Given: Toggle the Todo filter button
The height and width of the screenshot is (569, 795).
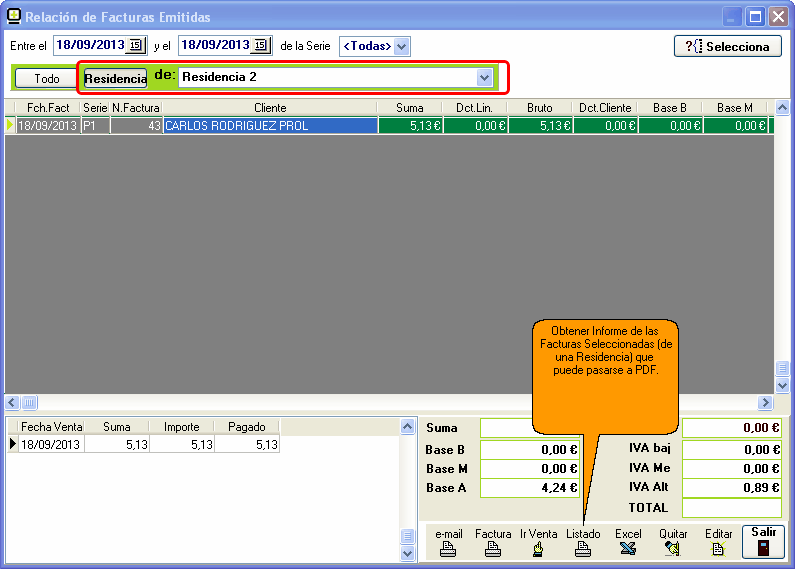Looking at the screenshot, I should (x=46, y=78).
